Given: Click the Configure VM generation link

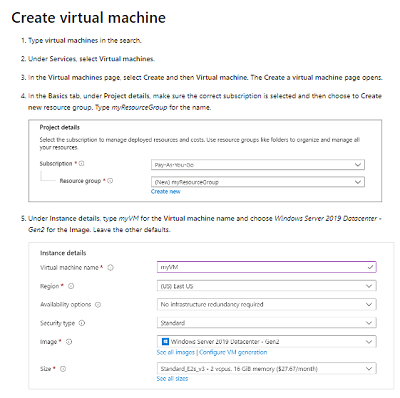Looking at the screenshot, I should [233, 352].
